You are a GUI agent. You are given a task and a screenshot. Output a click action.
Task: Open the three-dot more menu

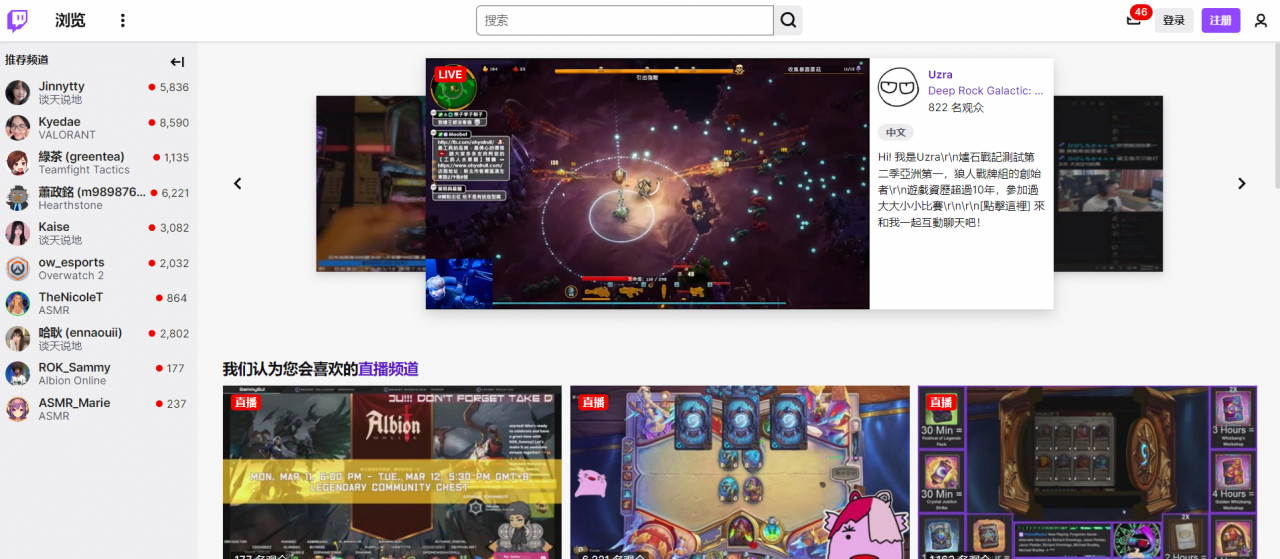pyautogui.click(x=122, y=20)
